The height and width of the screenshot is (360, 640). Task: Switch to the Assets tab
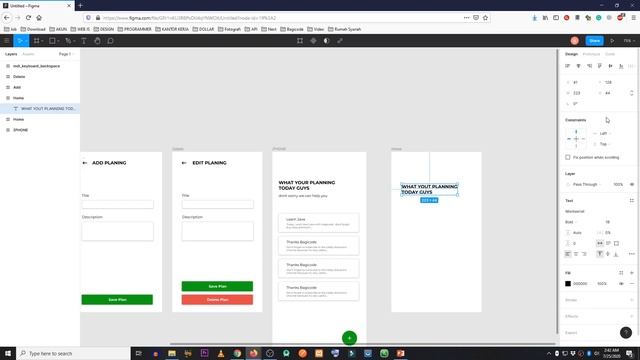pyautogui.click(x=28, y=54)
